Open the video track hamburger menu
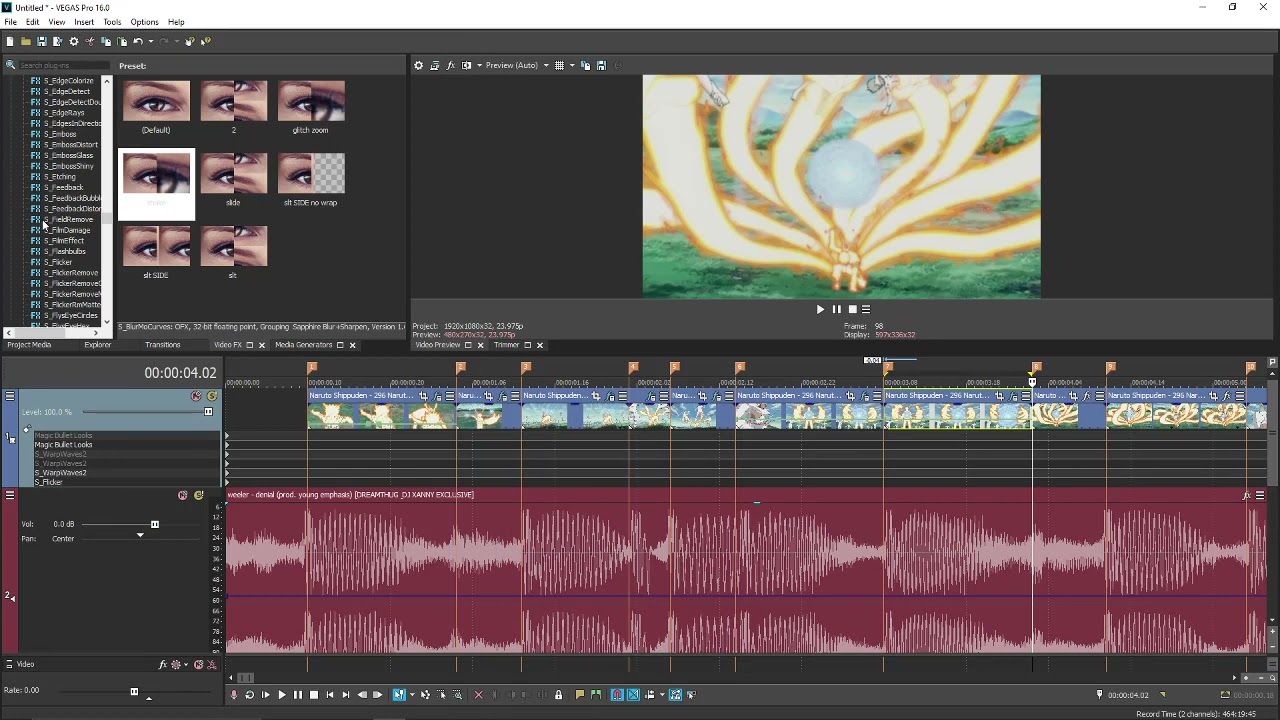Screen dimensions: 1280x720 point(9,397)
